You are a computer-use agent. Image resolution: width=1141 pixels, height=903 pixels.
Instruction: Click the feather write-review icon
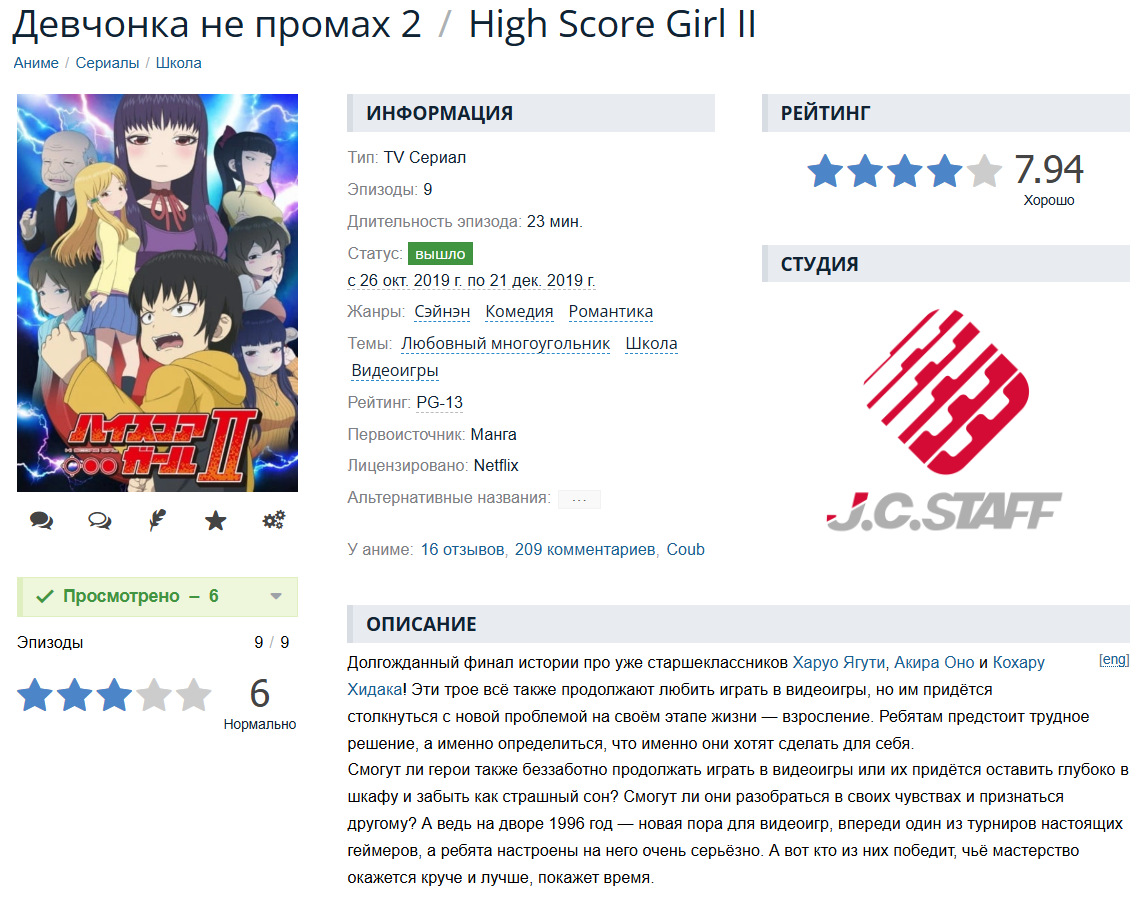157,520
